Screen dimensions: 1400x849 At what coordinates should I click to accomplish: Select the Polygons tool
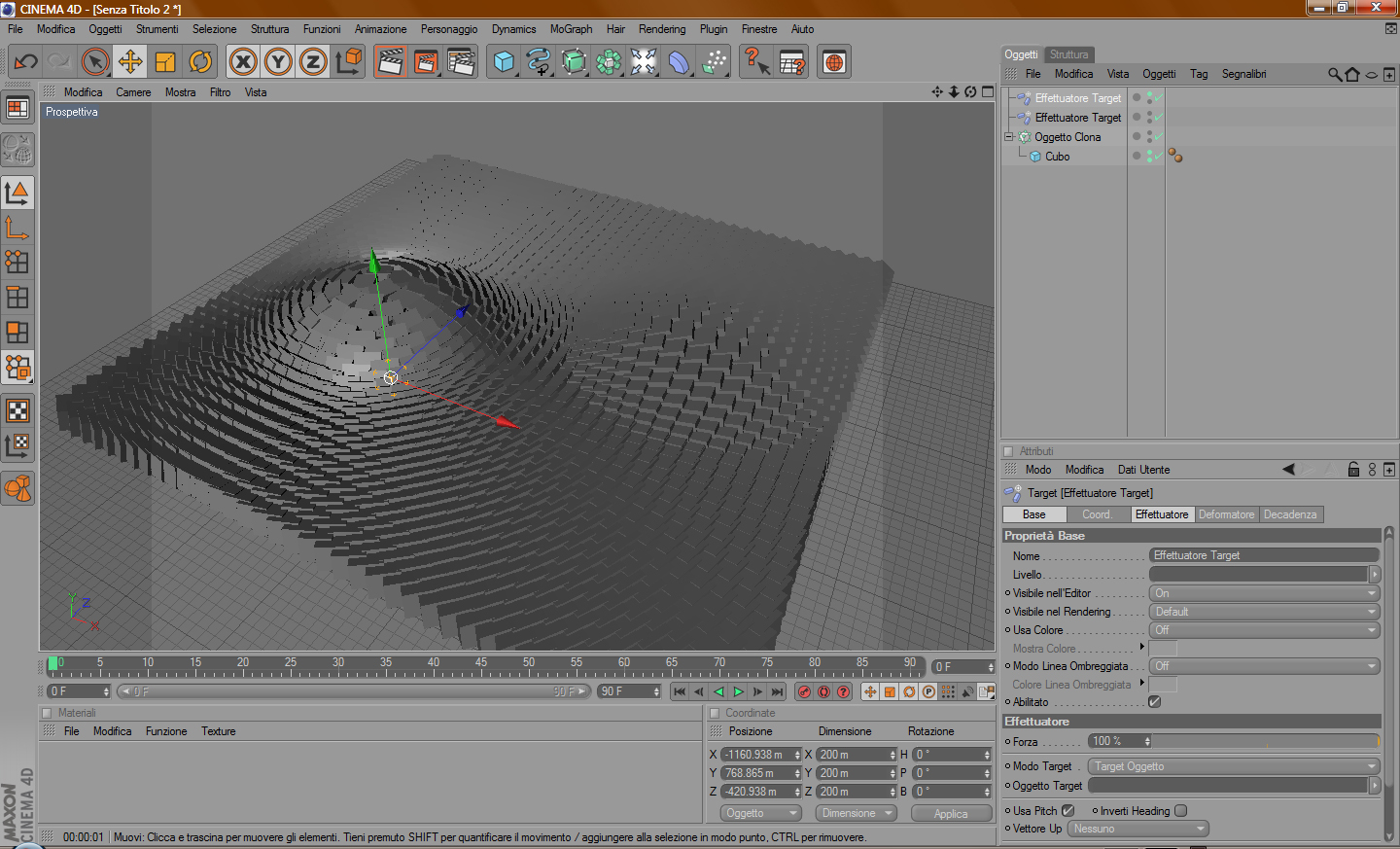(17, 333)
